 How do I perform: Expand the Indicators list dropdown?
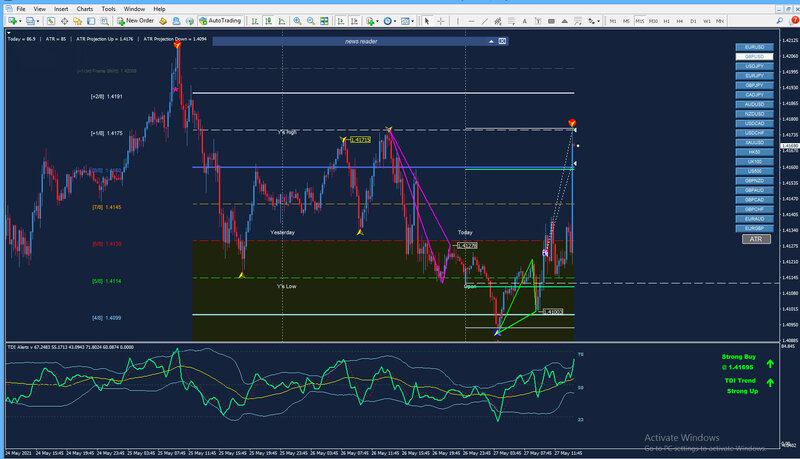[377, 21]
